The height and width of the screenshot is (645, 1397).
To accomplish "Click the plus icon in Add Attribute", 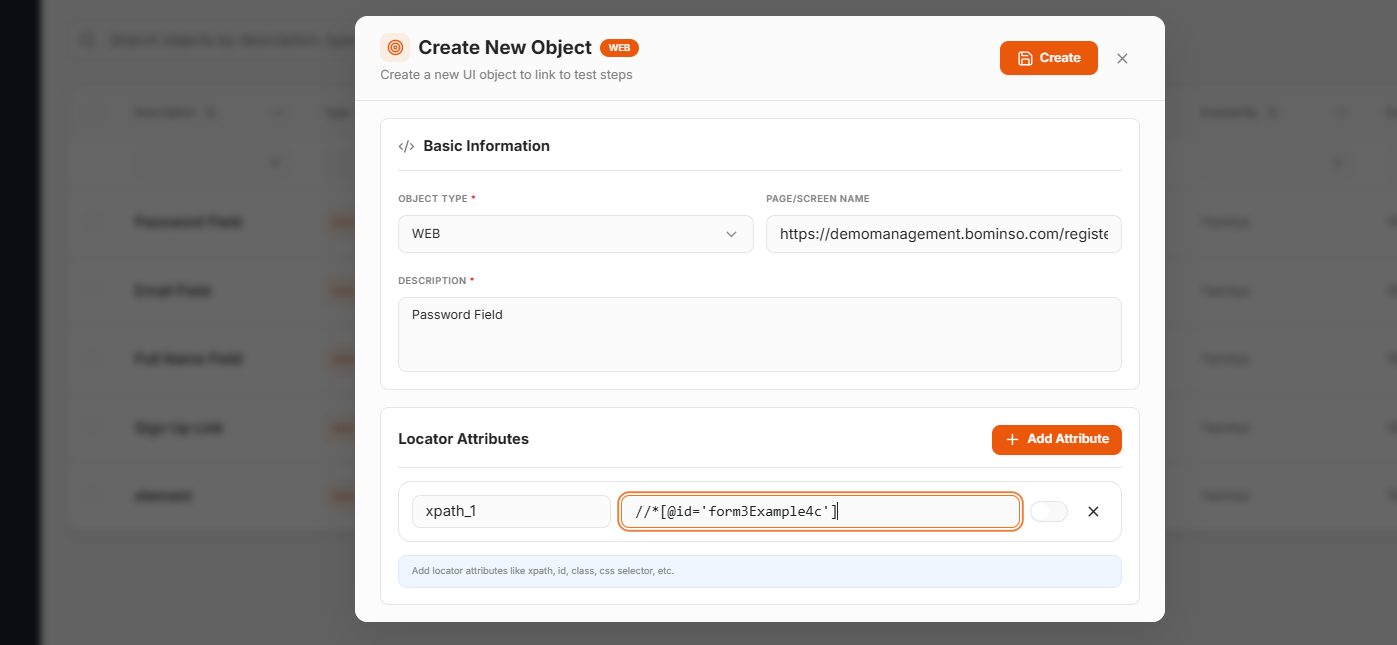I will [x=1012, y=440].
